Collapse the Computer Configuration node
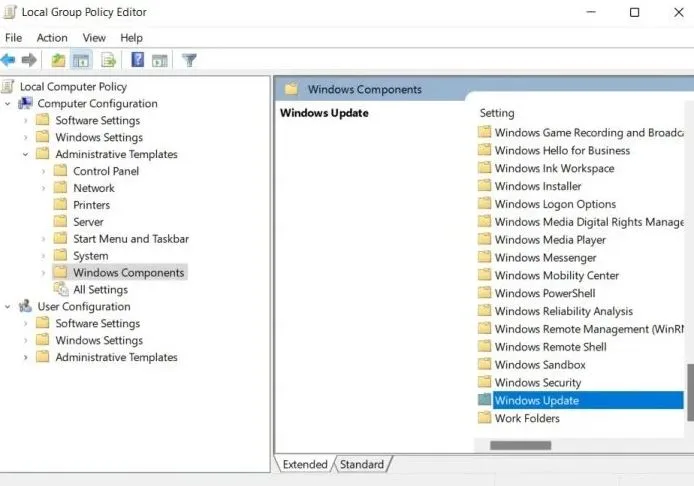The image size is (694, 486). pyautogui.click(x=8, y=104)
